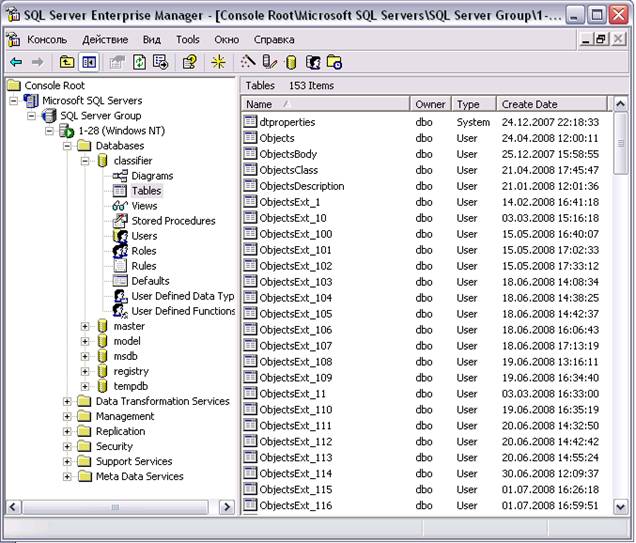Click the New Database cylinder icon
Screen dimensions: 636x543
tap(290, 62)
